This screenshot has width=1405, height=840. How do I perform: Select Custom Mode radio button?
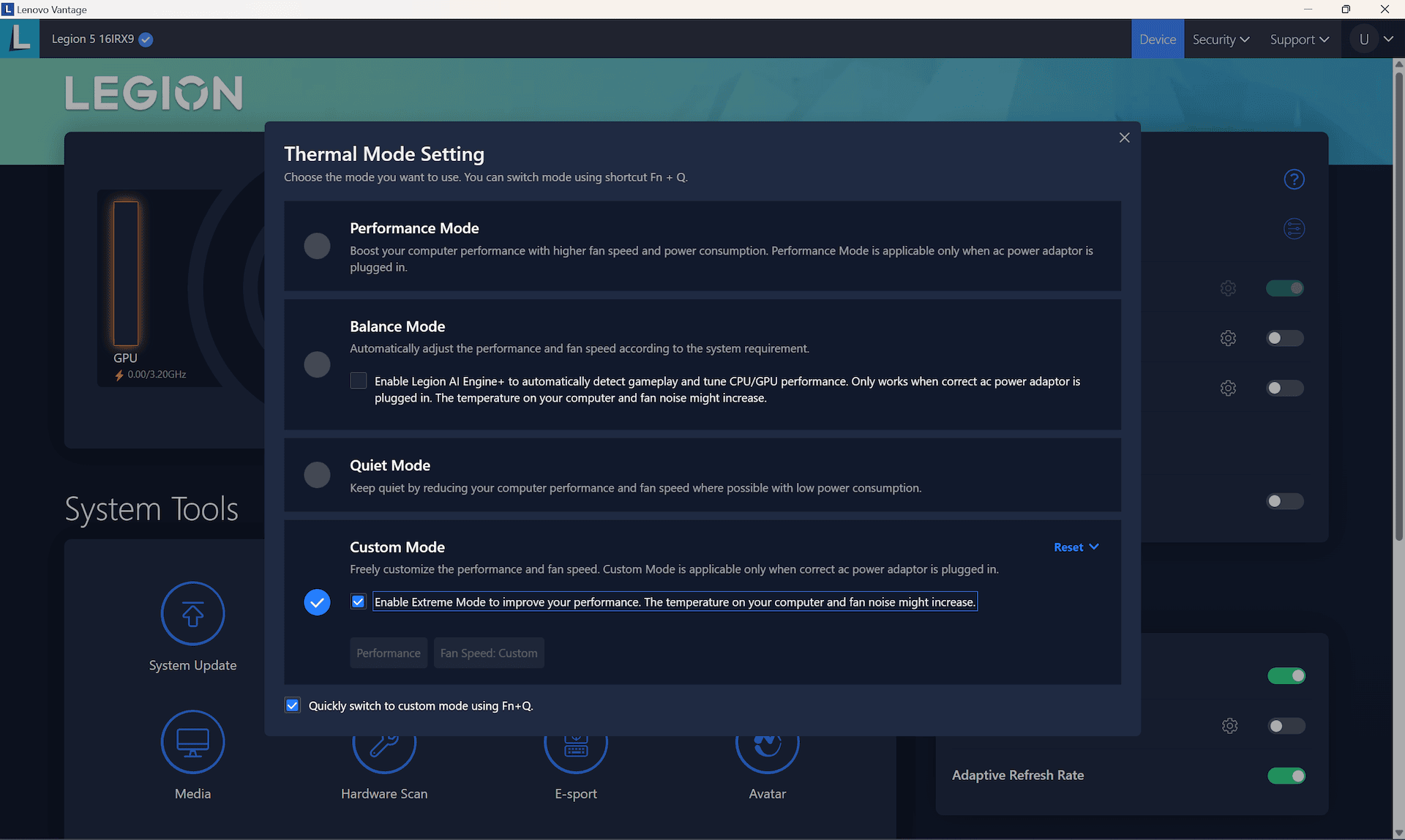coord(317,602)
